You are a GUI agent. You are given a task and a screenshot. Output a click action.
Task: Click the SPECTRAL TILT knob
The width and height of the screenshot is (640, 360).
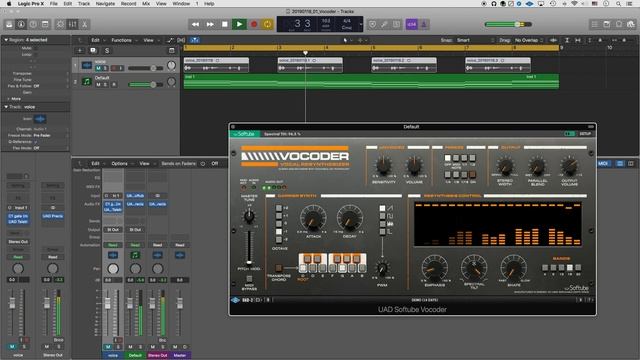473,267
